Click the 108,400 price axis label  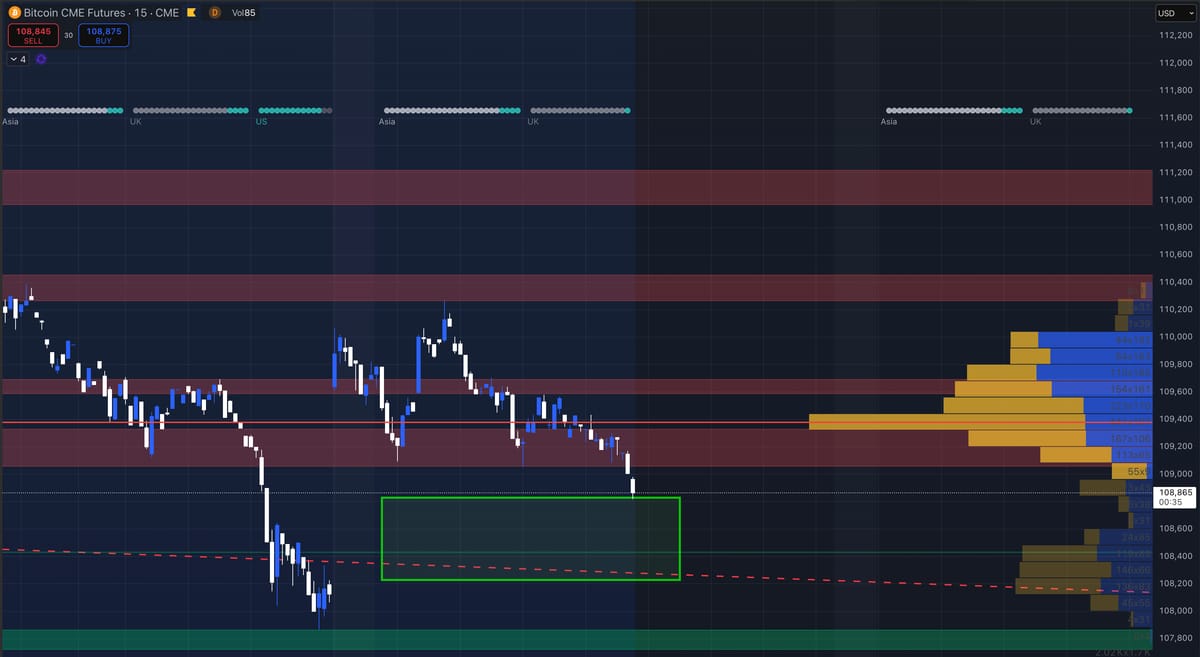point(1174,555)
